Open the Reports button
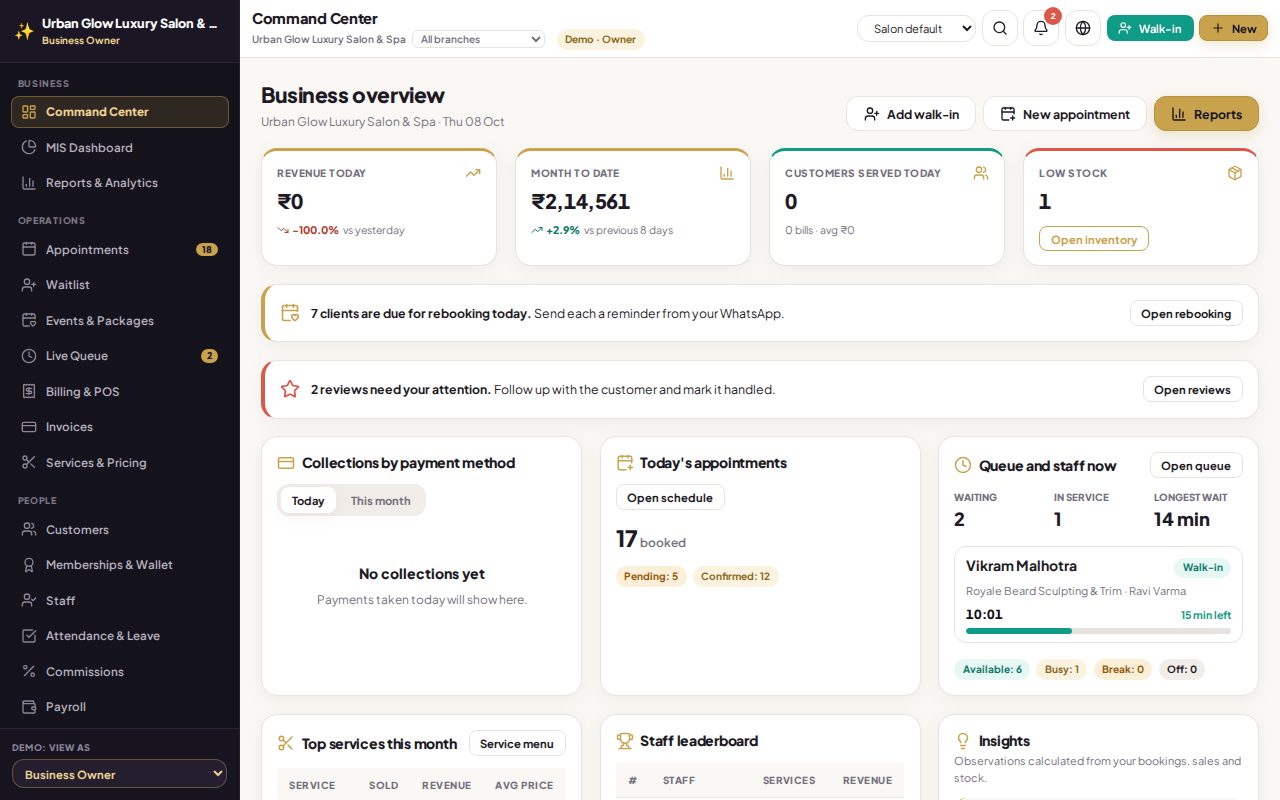This screenshot has width=1280, height=800. pos(1206,114)
